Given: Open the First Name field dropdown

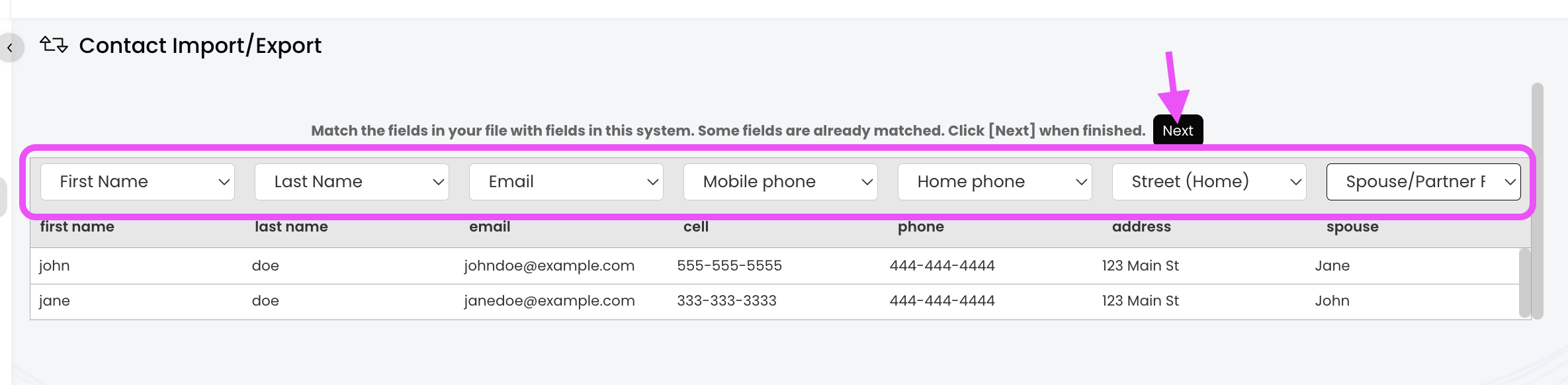Looking at the screenshot, I should click(138, 182).
